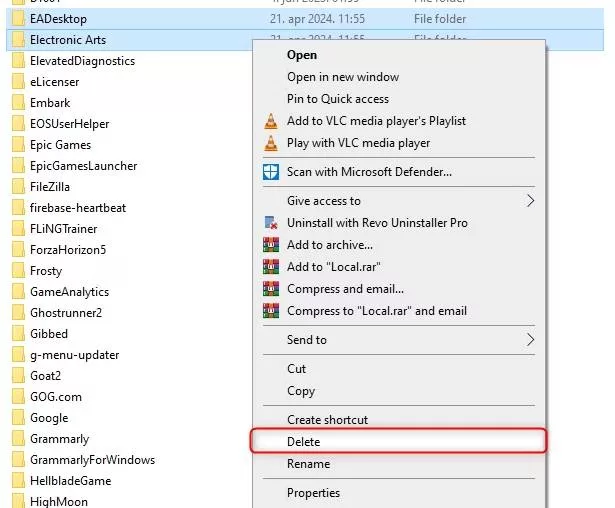Click the FLiNGTrainer folder icon
The width and height of the screenshot is (615, 508).
click(x=18, y=229)
